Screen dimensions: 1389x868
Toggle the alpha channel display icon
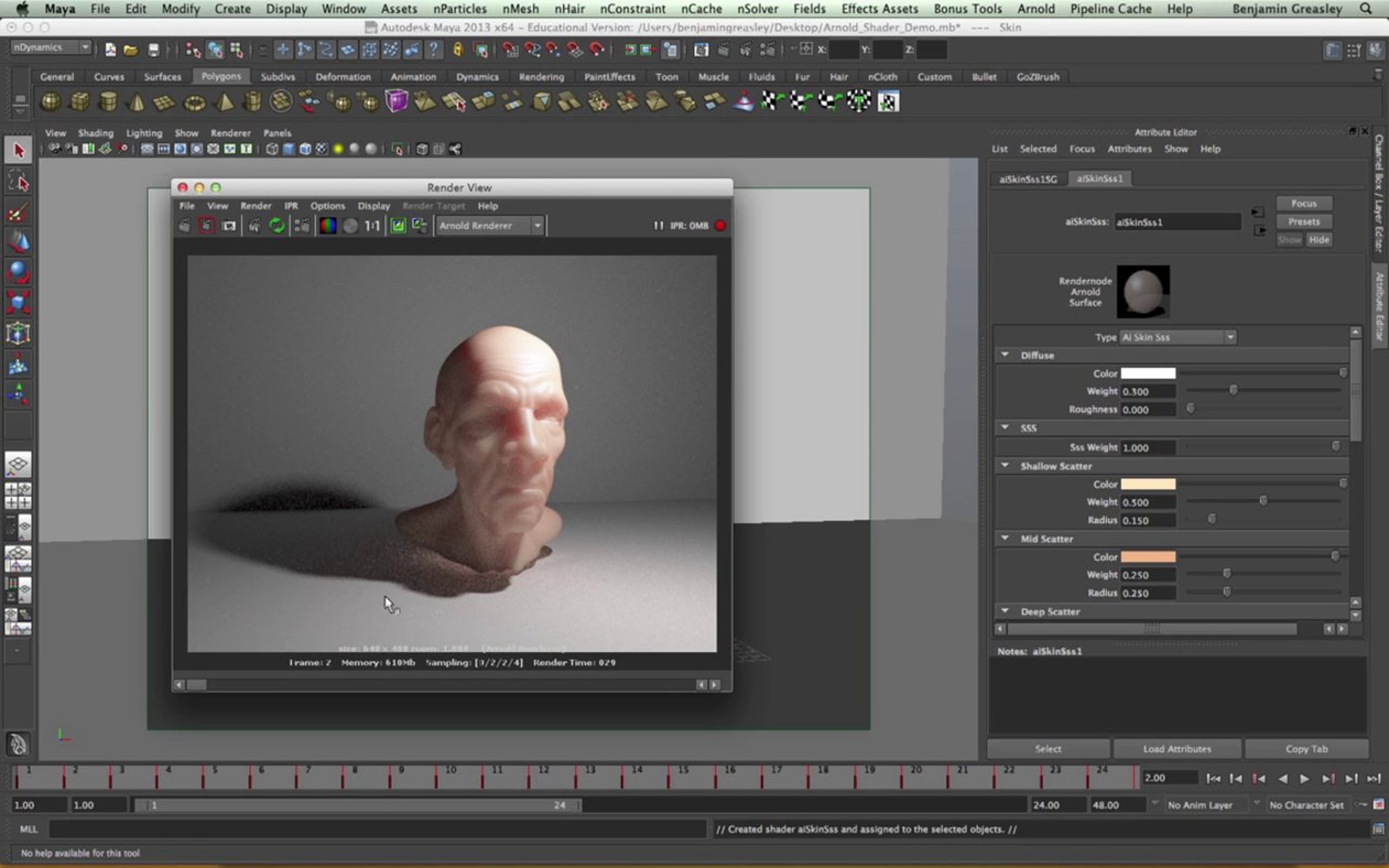[x=350, y=226]
